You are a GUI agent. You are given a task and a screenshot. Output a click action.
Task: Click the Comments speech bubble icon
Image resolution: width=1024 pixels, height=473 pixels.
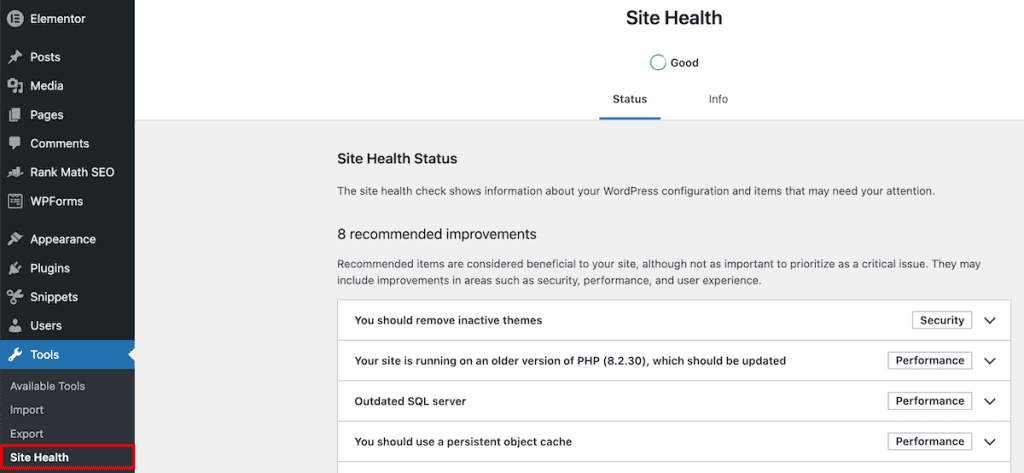(x=15, y=144)
